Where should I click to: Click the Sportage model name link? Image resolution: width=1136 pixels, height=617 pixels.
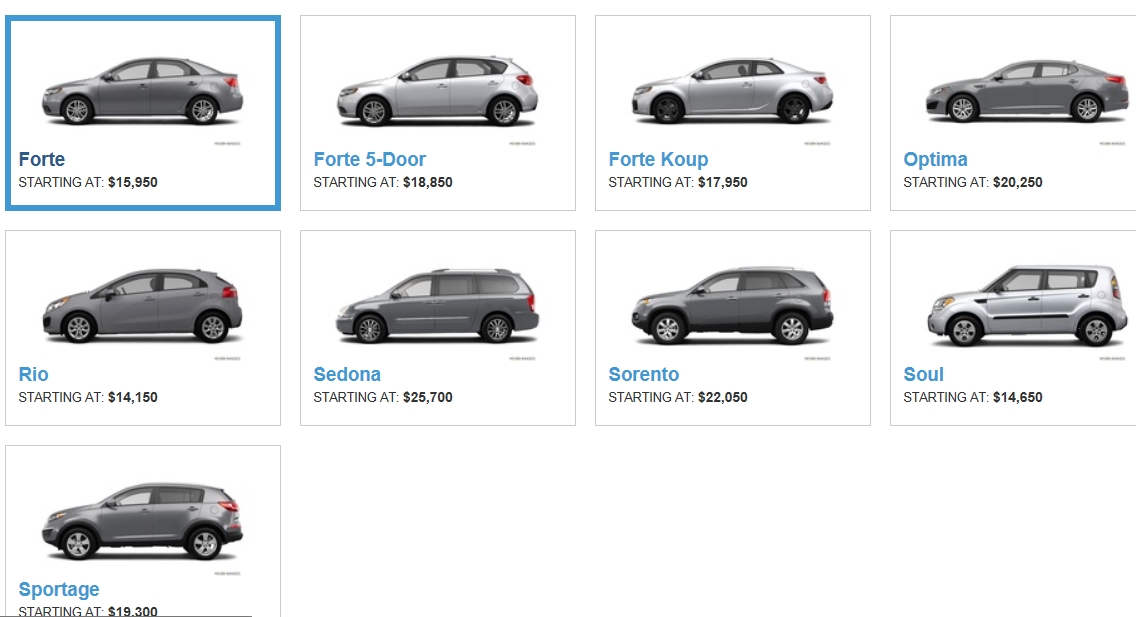click(x=59, y=589)
